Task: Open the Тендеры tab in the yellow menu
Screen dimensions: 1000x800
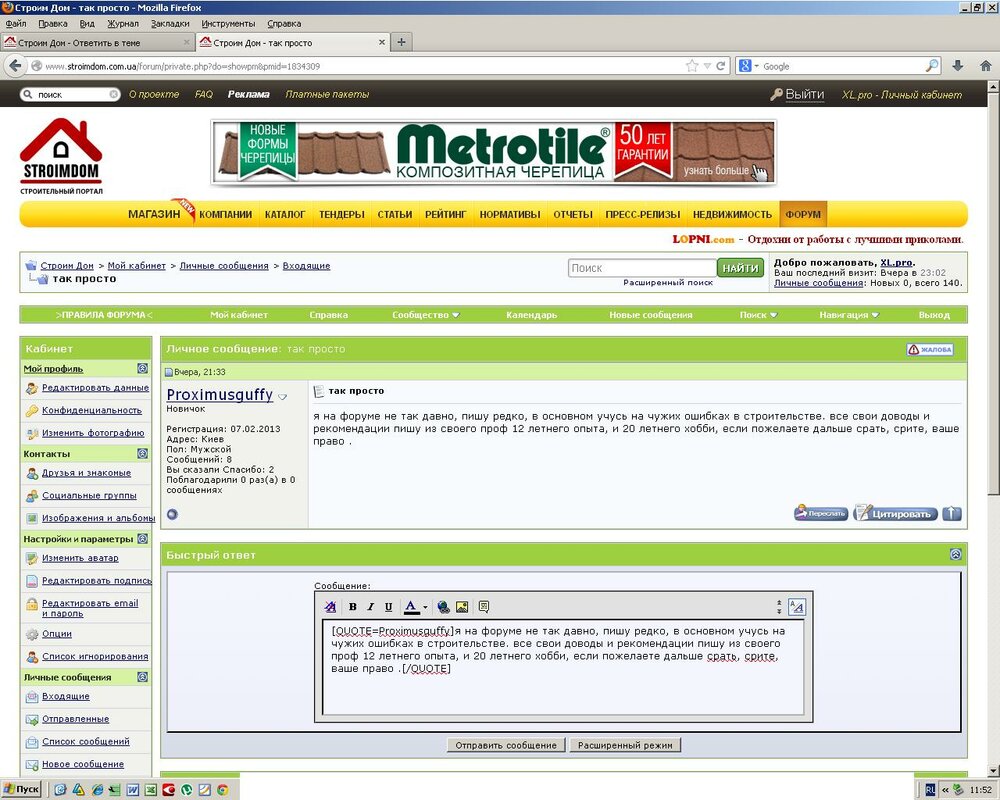Action: [342, 214]
